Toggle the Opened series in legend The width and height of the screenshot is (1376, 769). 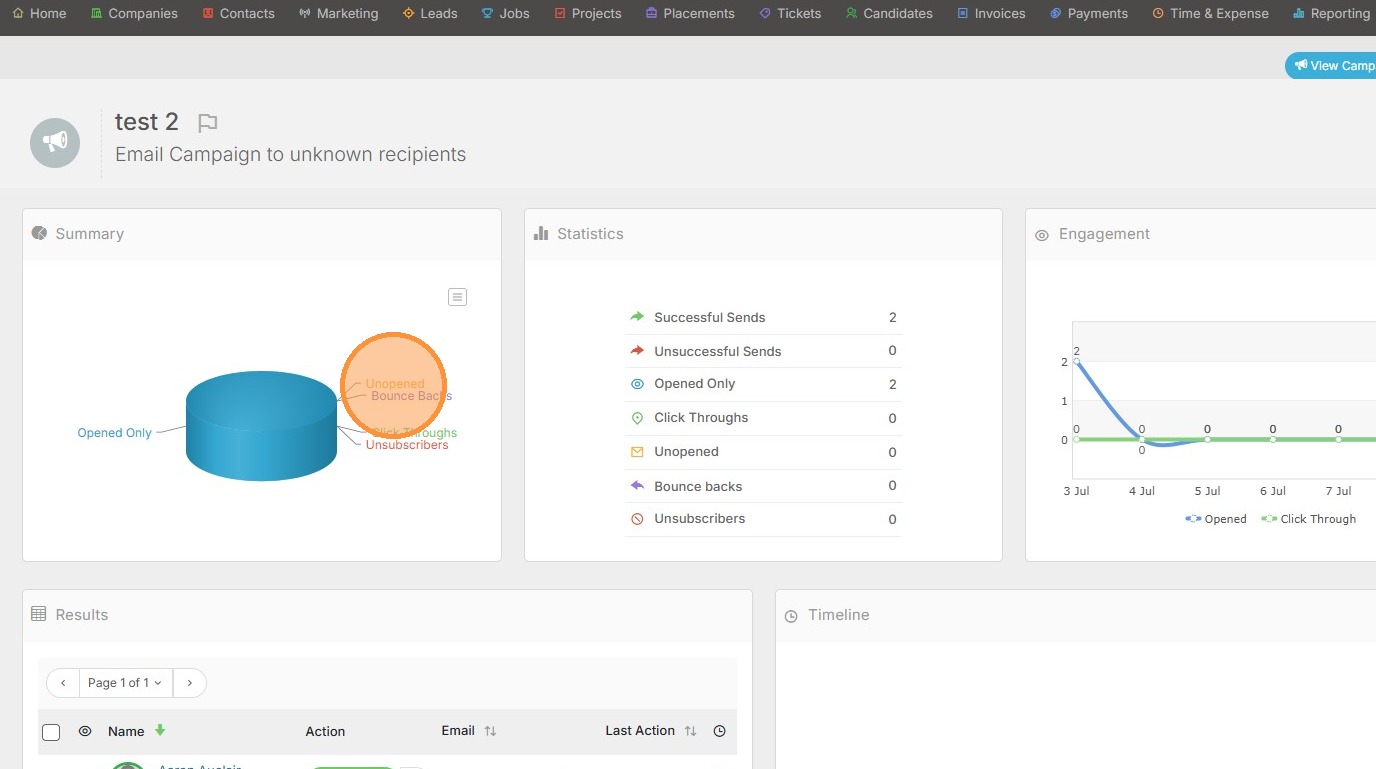click(1215, 519)
